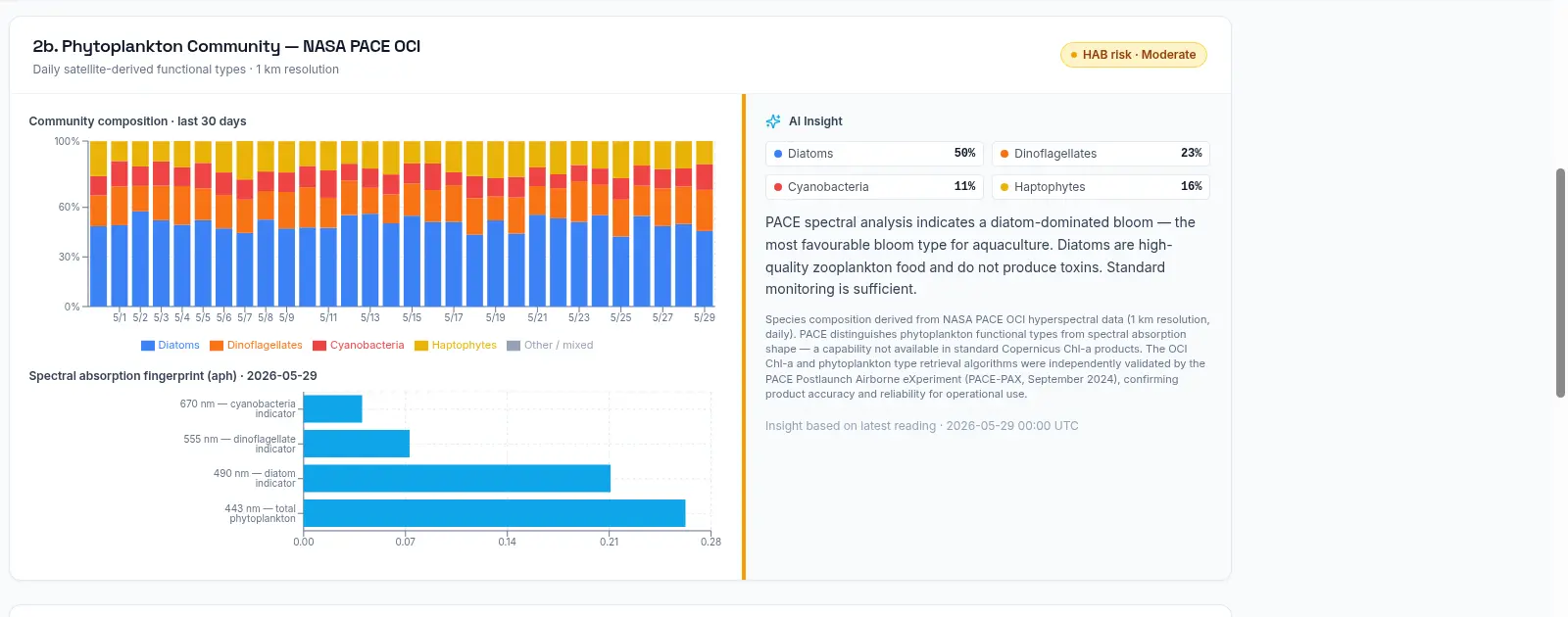Image resolution: width=1568 pixels, height=617 pixels.
Task: Click the '60%' label on y-axis
Action: coord(69,208)
